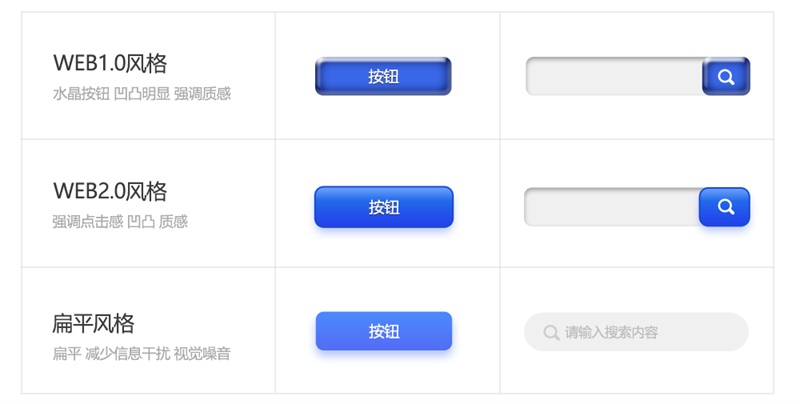The image size is (800, 404).
Task: Click the 凹凸明显 phrase under WEB1.0风格
Action: click(x=142, y=94)
